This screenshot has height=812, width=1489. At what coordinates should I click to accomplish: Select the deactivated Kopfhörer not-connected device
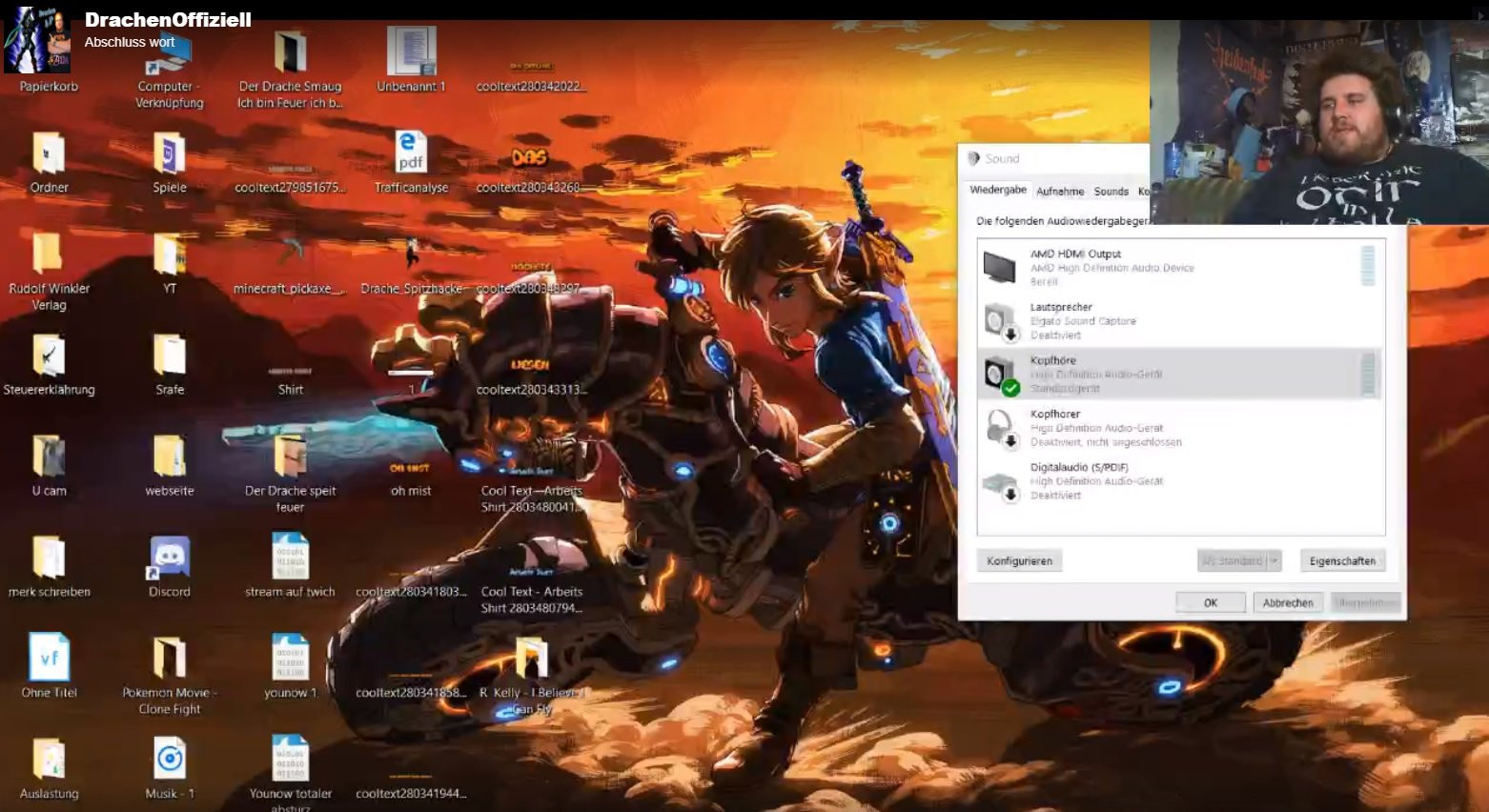pos(1180,428)
